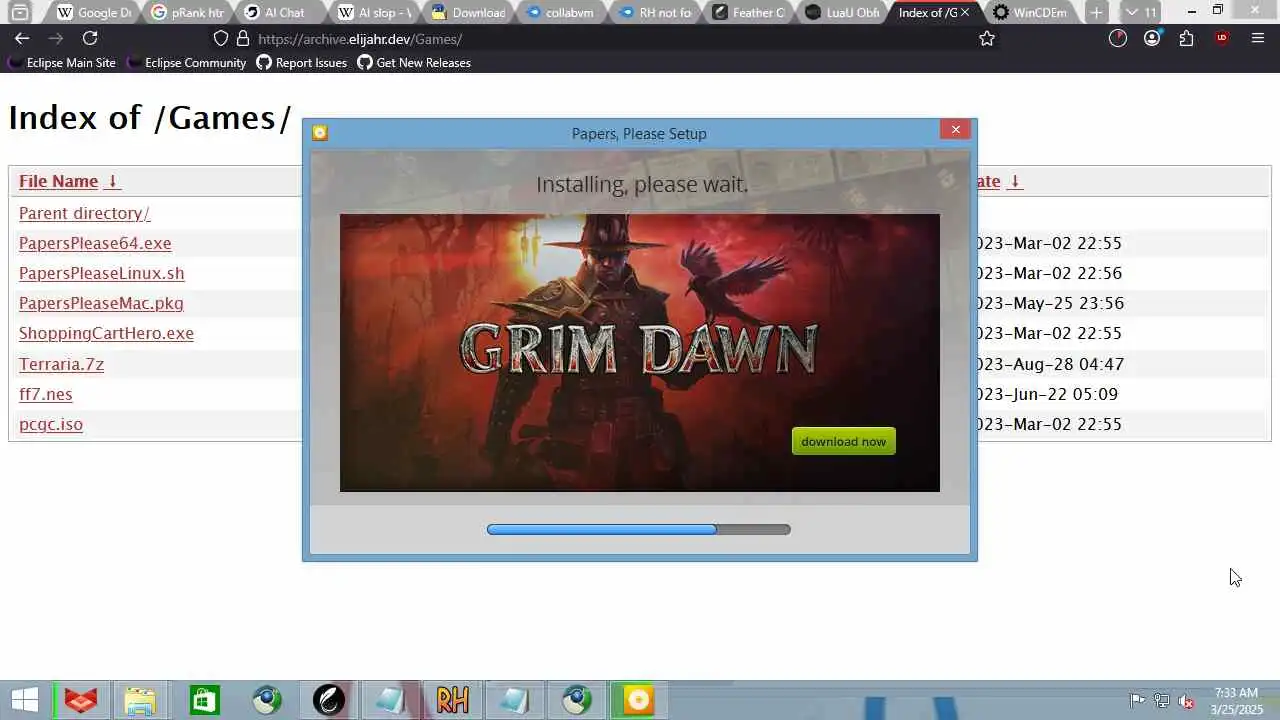Image resolution: width=1280 pixels, height=720 pixels.
Task: Reload the page with the refresh icon
Action: (x=90, y=38)
